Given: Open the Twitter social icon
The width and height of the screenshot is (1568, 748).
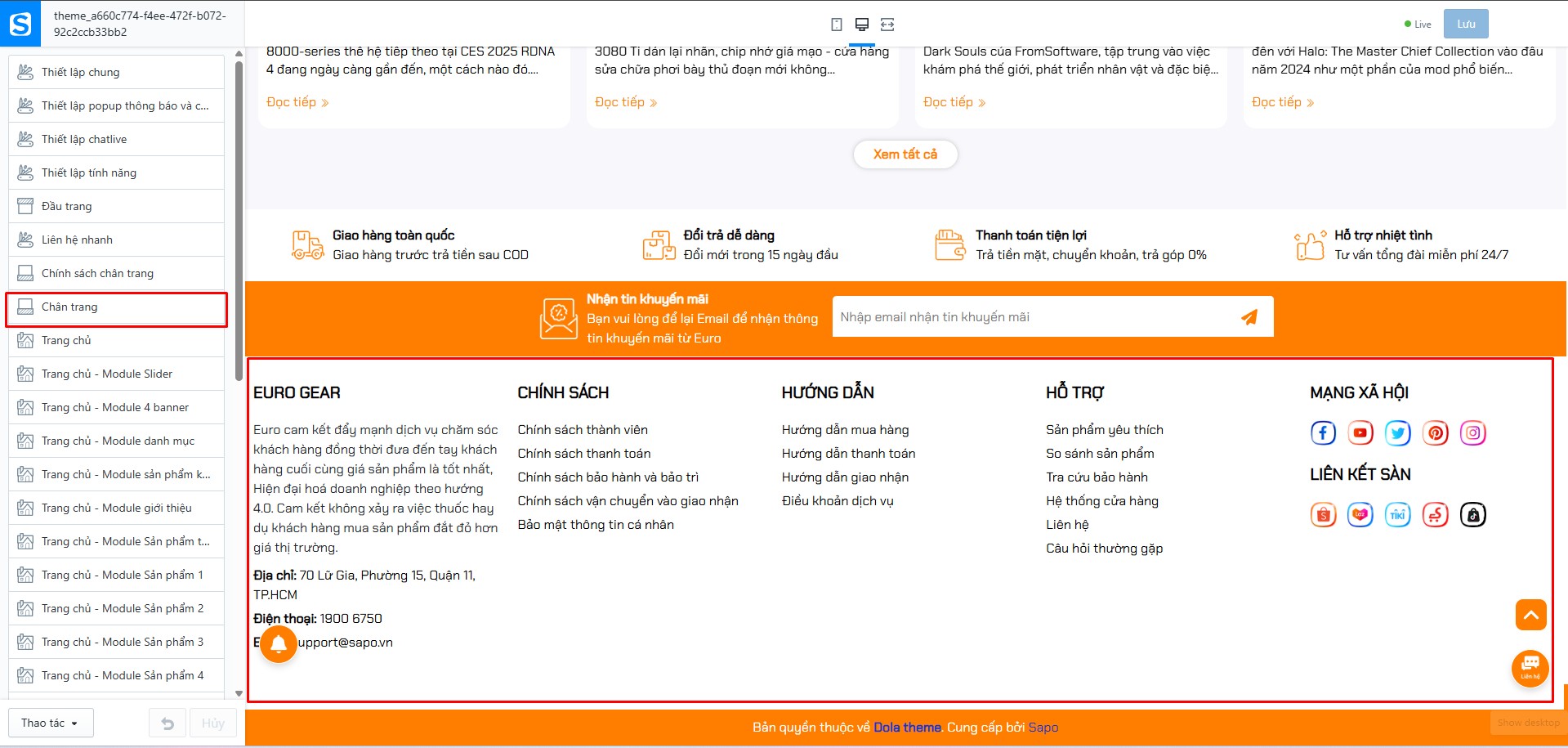Looking at the screenshot, I should pos(1398,432).
